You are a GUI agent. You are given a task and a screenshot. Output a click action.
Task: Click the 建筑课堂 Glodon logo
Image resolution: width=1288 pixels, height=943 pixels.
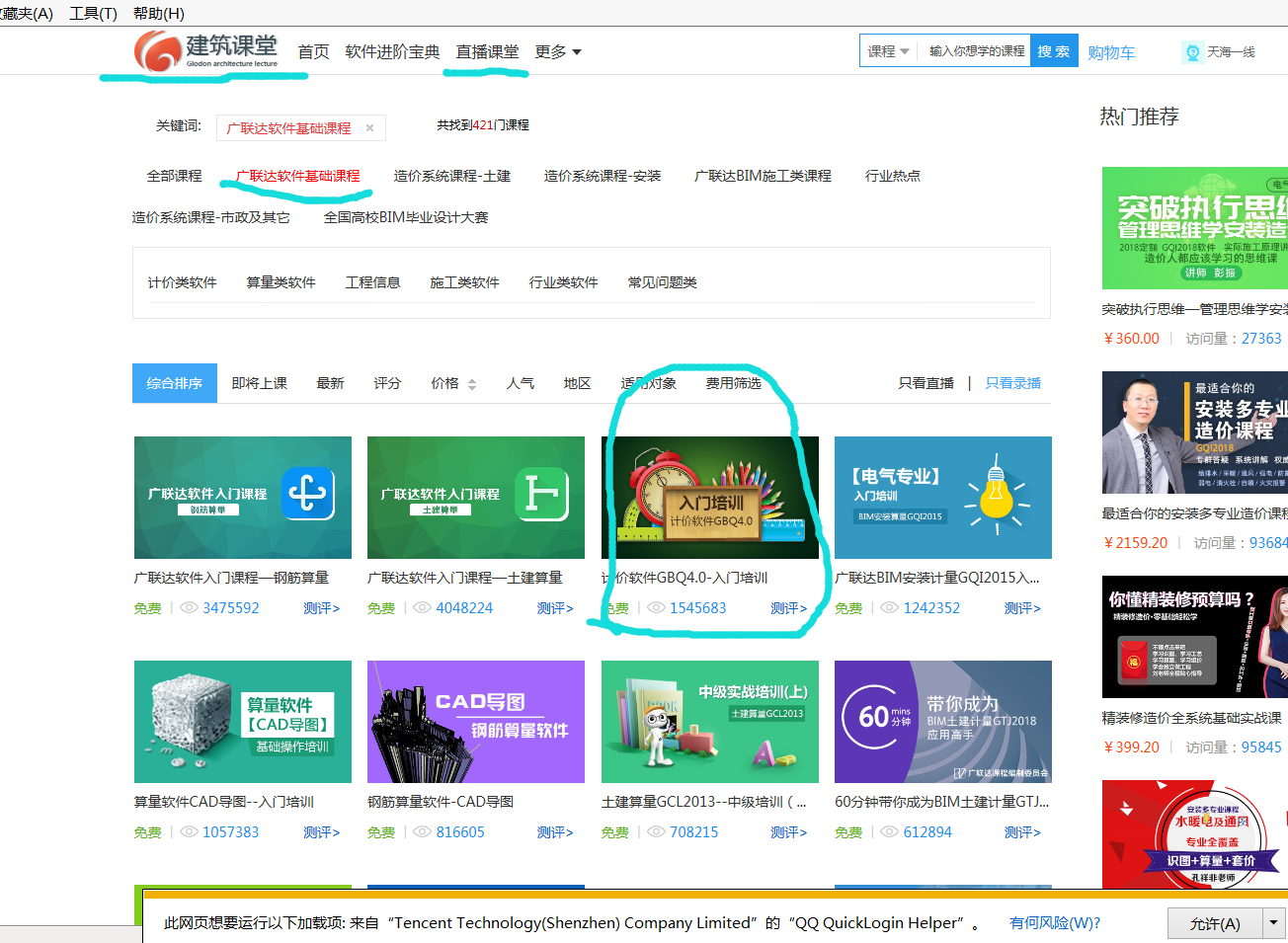click(x=206, y=50)
